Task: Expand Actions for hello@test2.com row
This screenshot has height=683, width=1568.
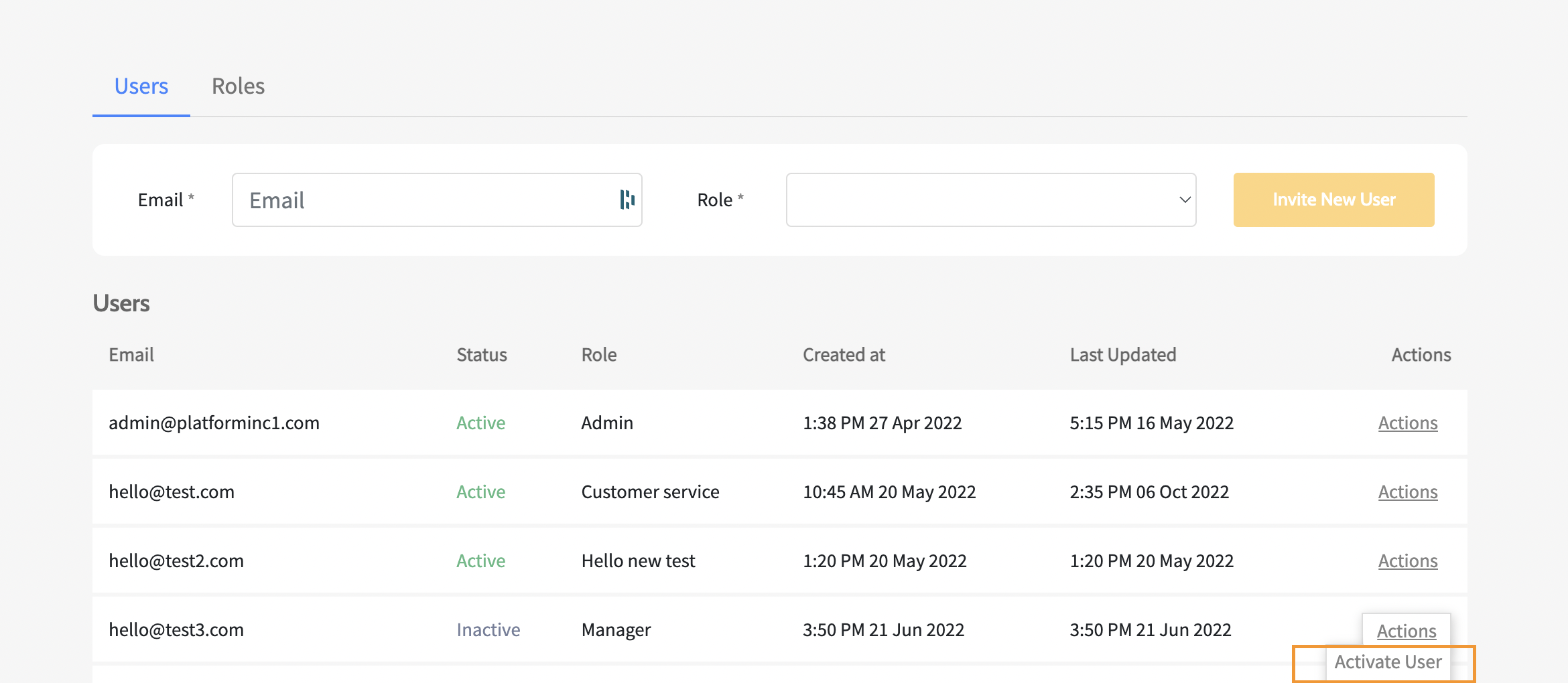Action: coord(1407,561)
